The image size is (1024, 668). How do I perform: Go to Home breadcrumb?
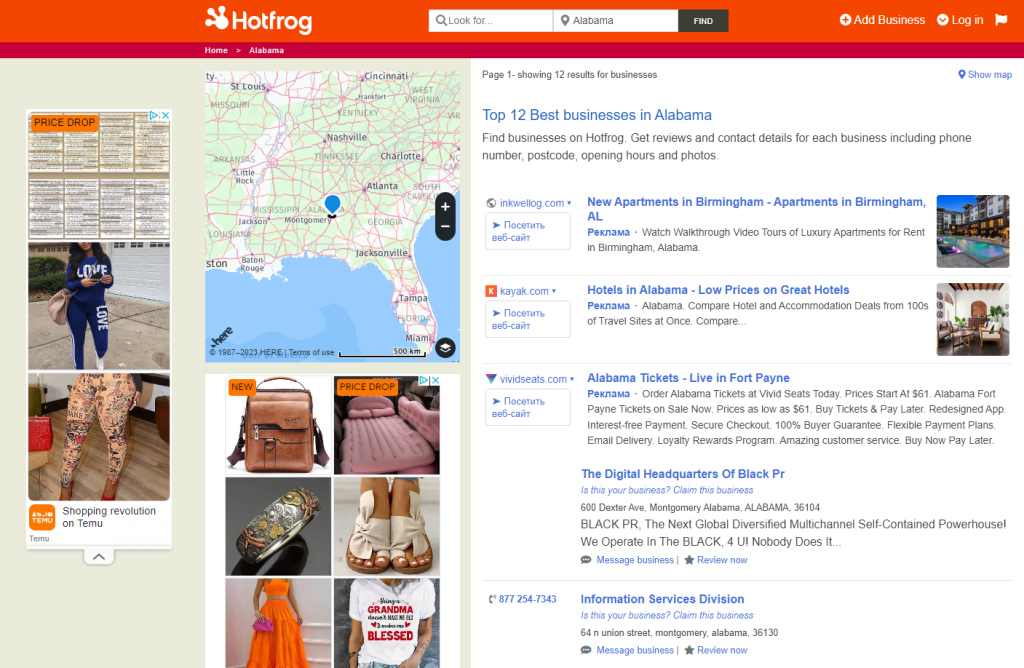click(216, 50)
